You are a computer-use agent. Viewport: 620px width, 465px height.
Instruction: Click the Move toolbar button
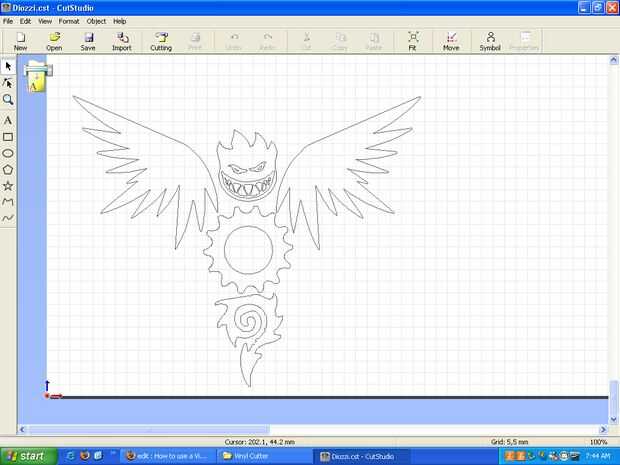(451, 41)
